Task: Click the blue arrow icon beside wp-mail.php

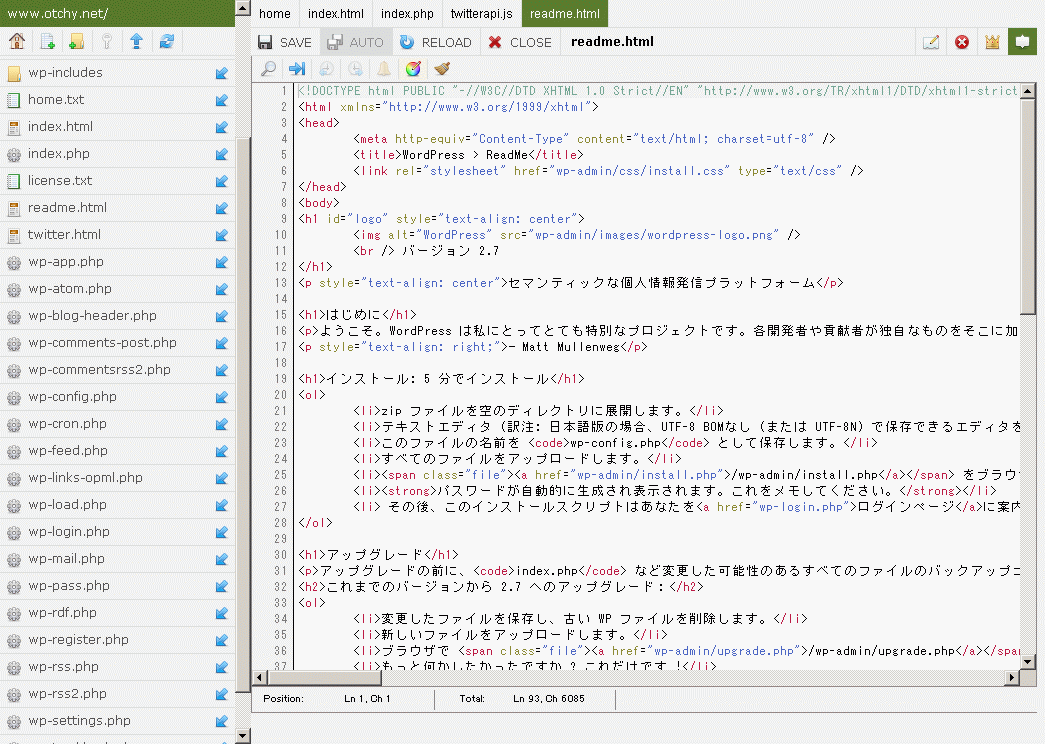Action: (222, 559)
